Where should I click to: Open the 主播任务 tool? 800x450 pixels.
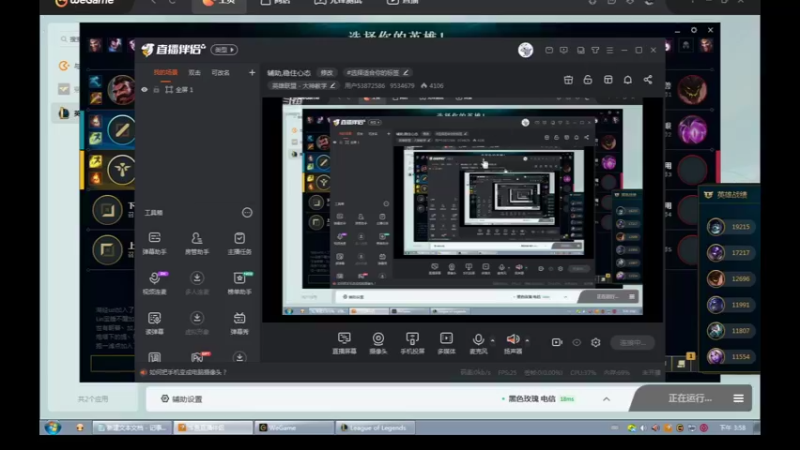[239, 243]
